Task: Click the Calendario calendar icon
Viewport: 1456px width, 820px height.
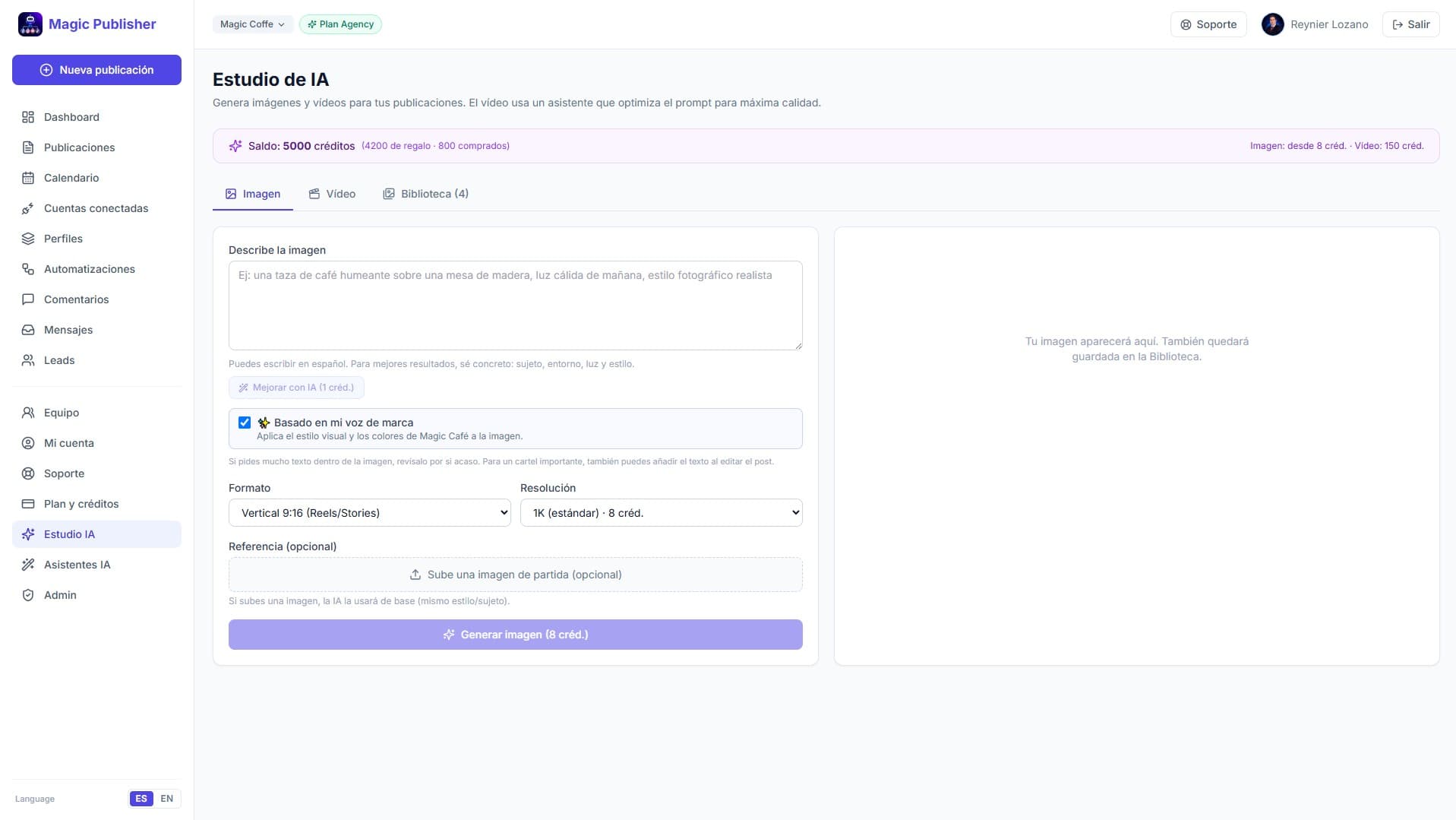Action: click(28, 178)
